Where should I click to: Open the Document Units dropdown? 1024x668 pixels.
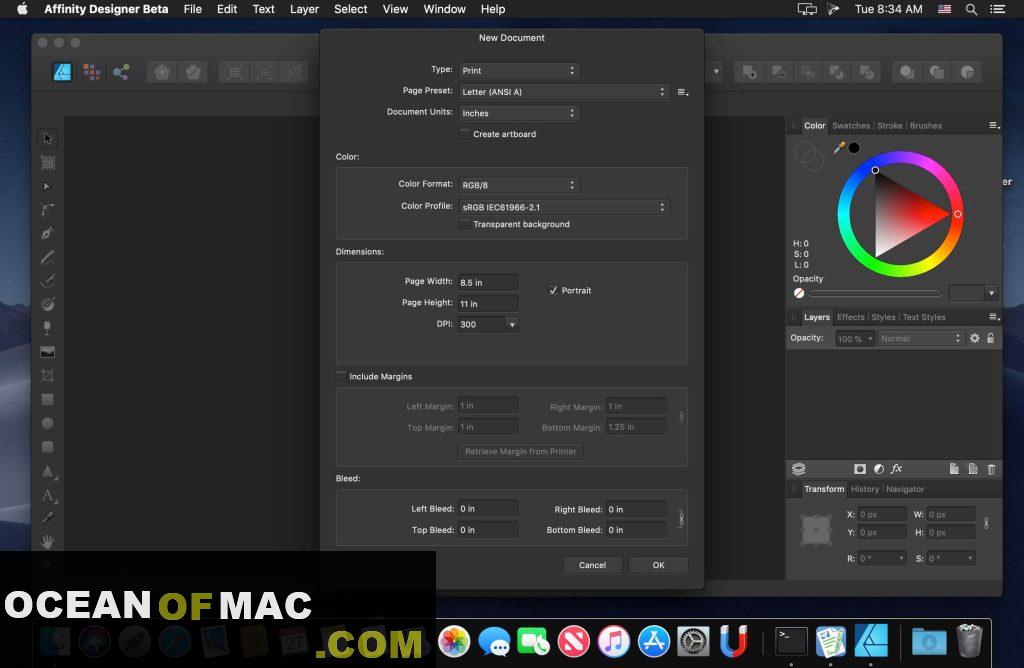point(519,113)
